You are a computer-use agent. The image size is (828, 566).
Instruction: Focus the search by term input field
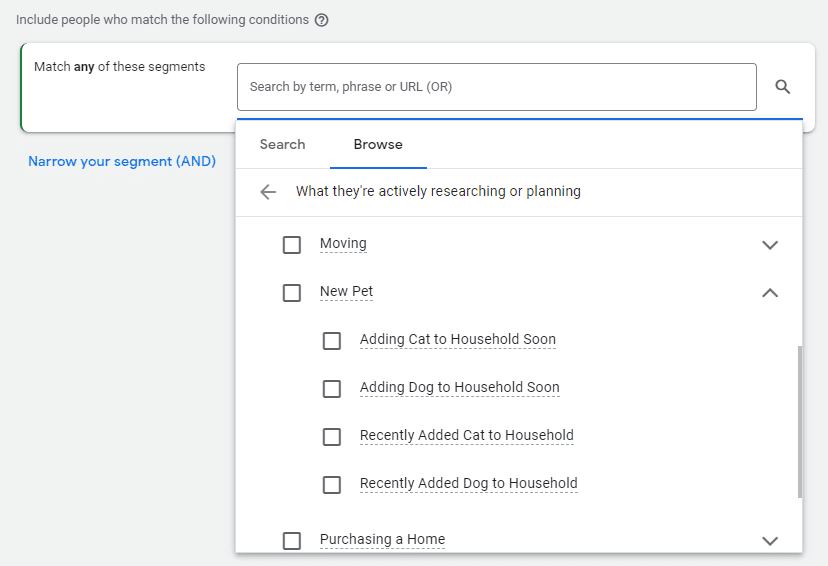(x=496, y=87)
